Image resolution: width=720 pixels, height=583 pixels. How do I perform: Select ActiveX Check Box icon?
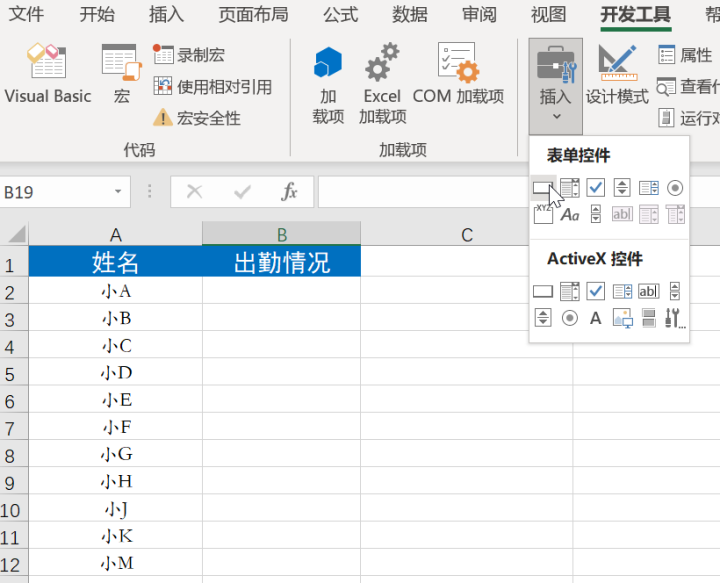pyautogui.click(x=596, y=291)
